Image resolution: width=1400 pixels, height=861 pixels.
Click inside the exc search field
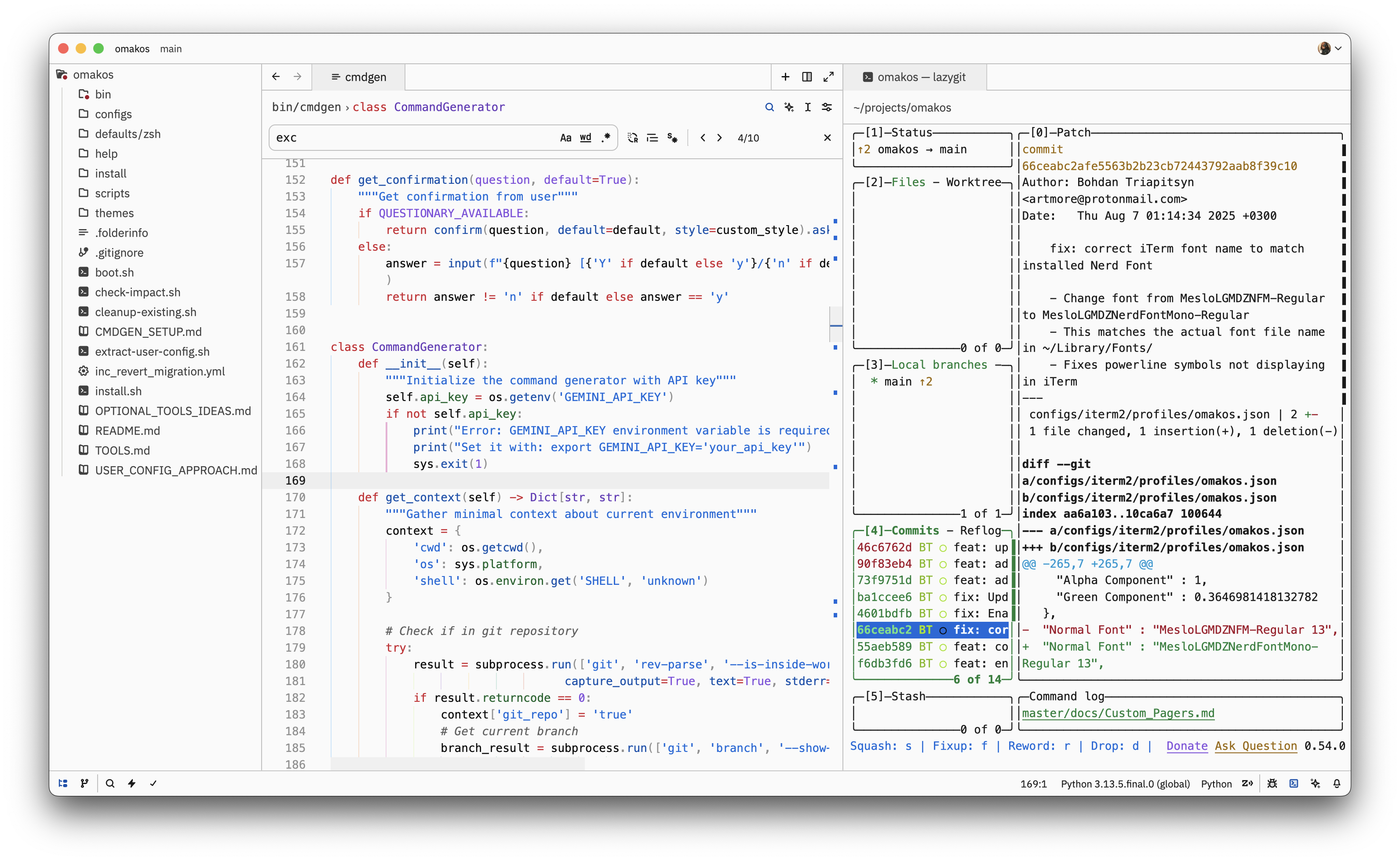point(413,138)
